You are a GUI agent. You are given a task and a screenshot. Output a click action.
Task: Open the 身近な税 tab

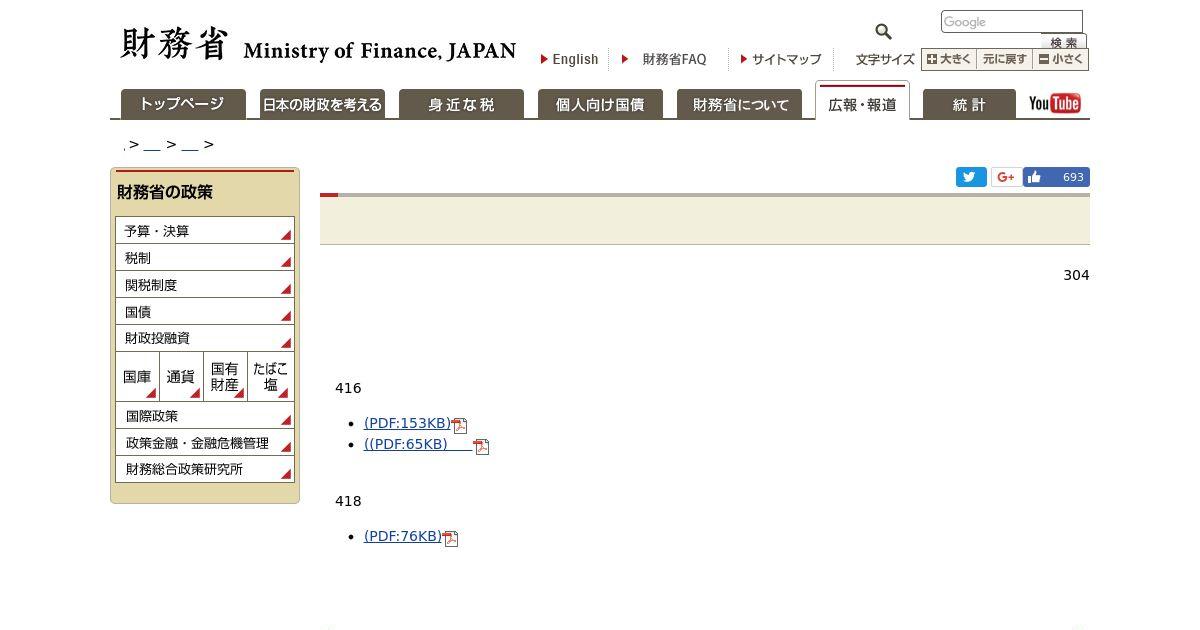point(461,104)
